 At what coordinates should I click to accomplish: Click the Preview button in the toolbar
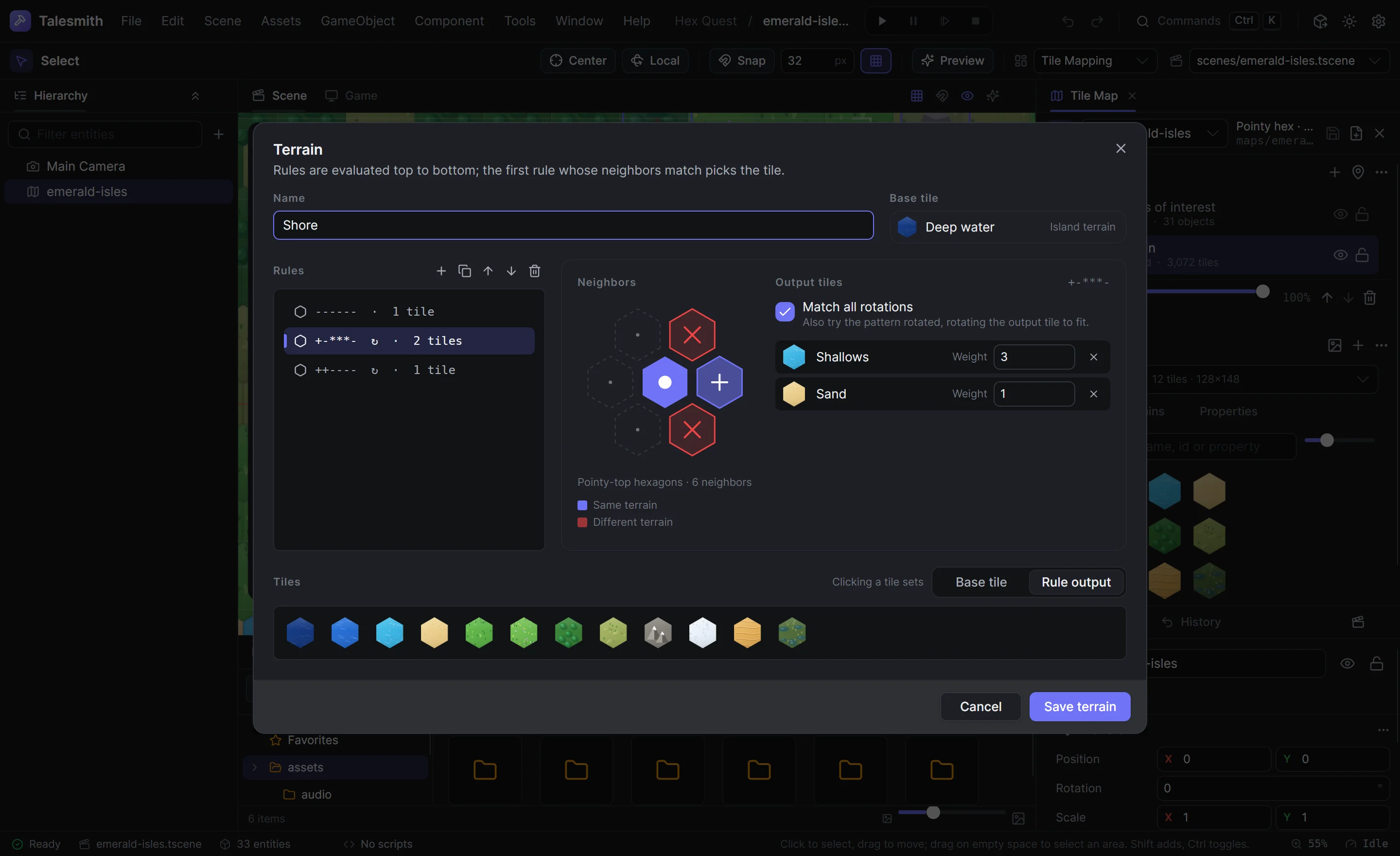tap(952, 61)
